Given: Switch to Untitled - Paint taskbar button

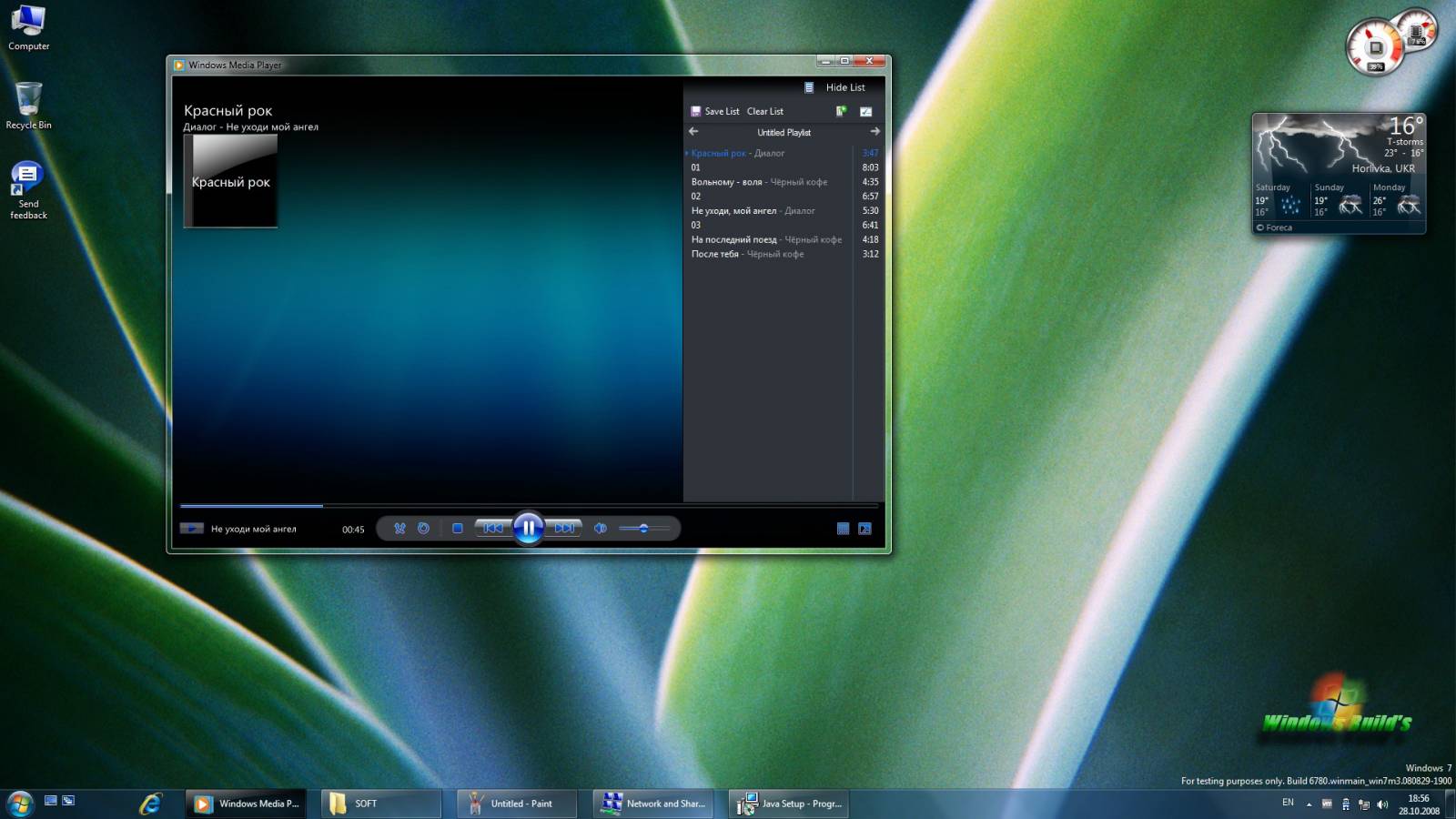Looking at the screenshot, I should (x=517, y=804).
